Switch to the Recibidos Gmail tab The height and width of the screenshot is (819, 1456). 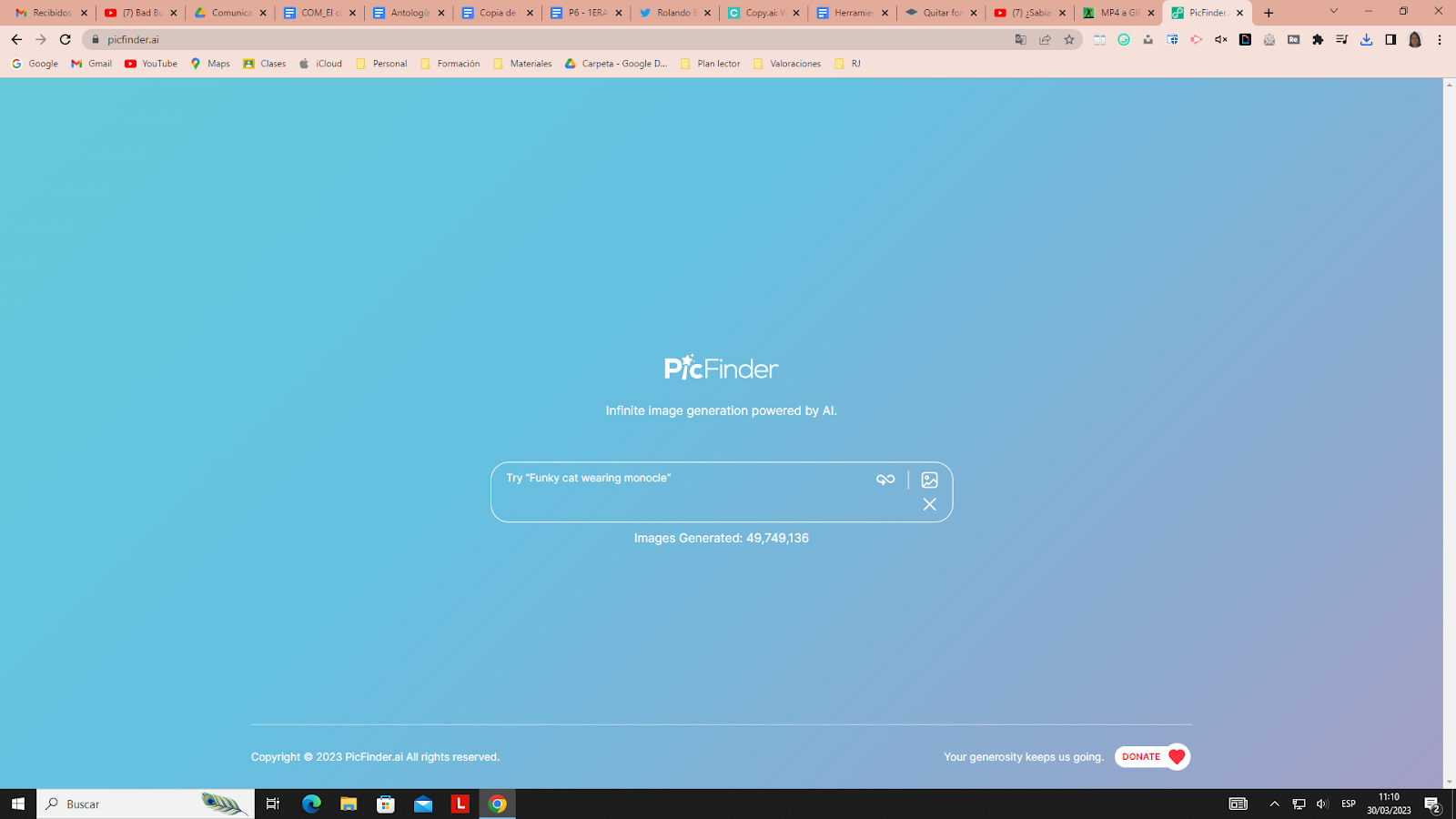50,13
